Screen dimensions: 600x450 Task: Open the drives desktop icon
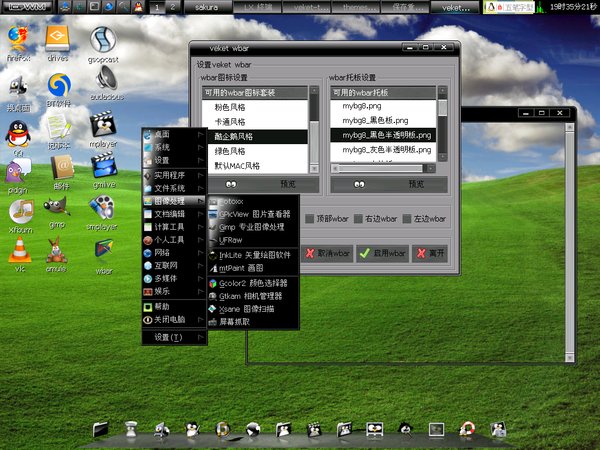click(x=58, y=41)
